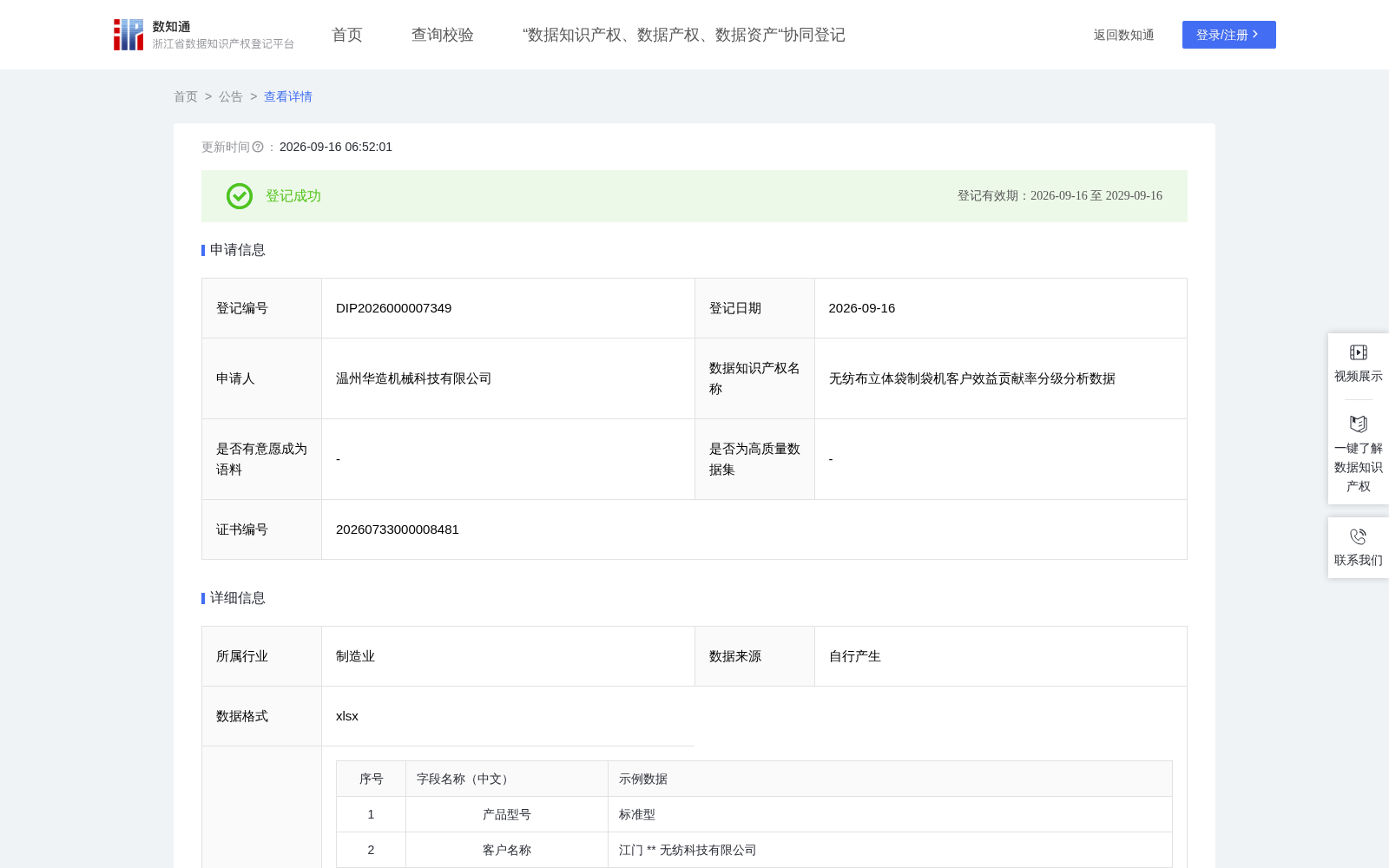Click the 产品型号 field name cell
Viewport: 1389px width, 868px height.
[507, 814]
